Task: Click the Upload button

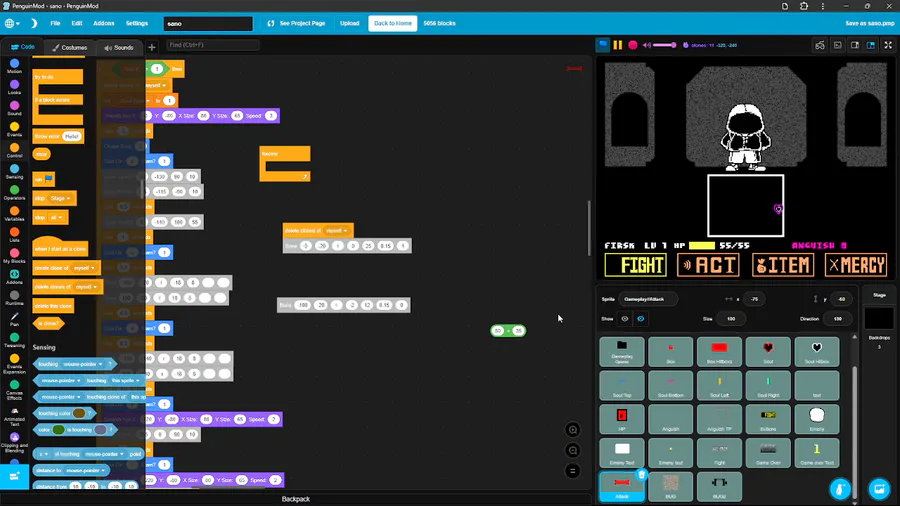Action: tap(350, 24)
